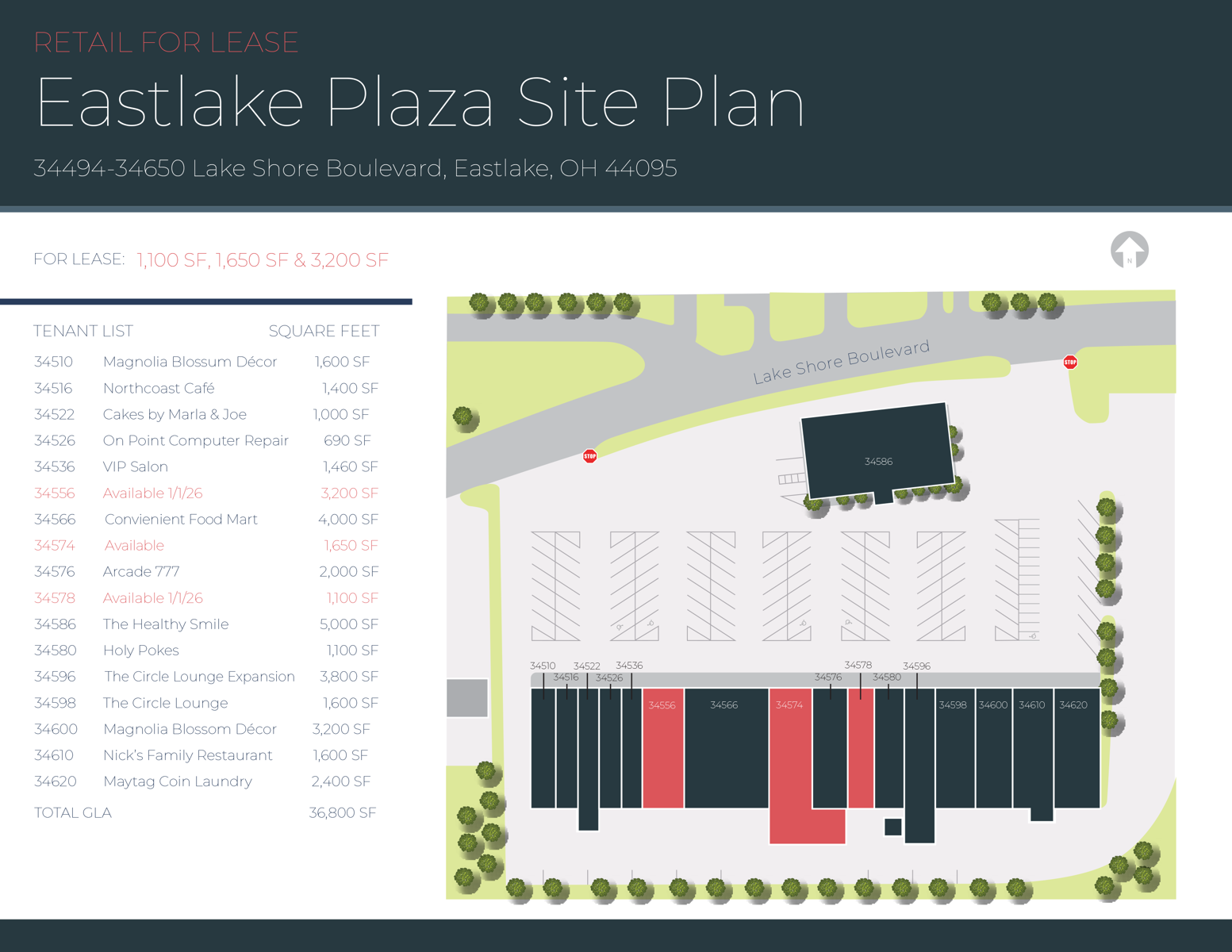Click the gray dumpster pad left of the strip
This screenshot has height=952, width=1232.
tap(467, 697)
